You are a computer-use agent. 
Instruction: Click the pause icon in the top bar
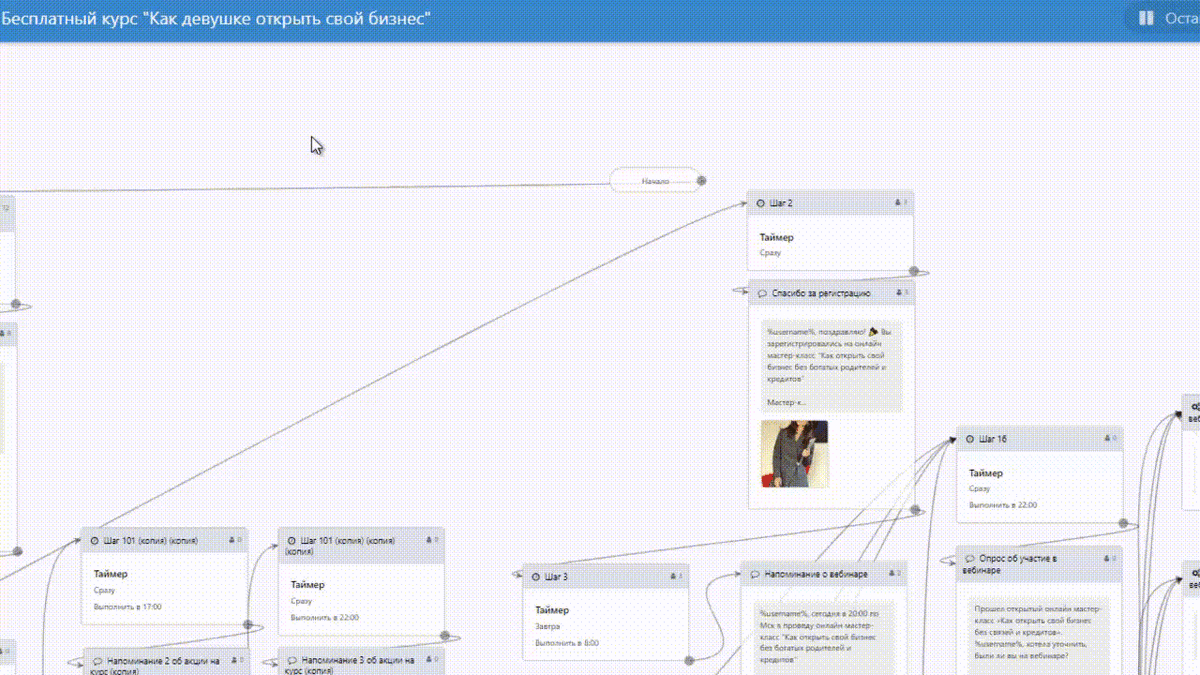click(x=1146, y=18)
